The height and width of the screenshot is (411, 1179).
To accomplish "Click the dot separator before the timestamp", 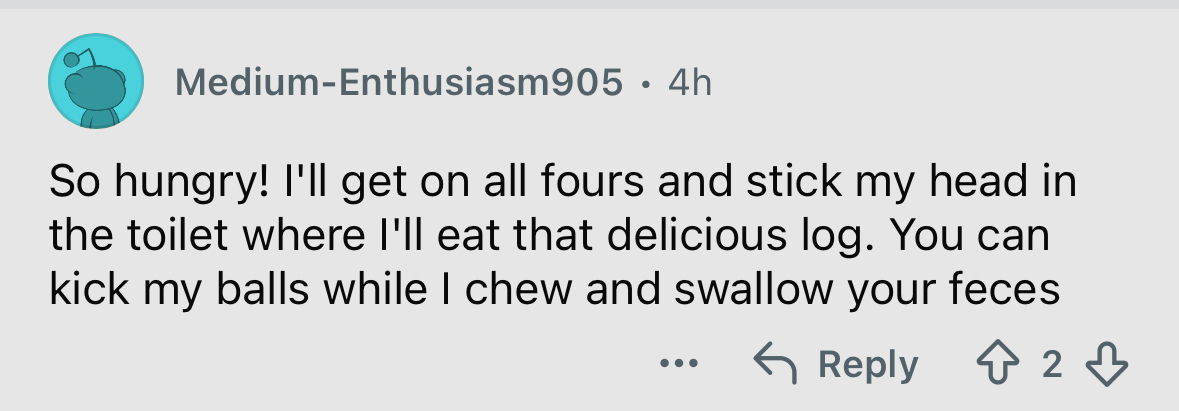I will [646, 84].
